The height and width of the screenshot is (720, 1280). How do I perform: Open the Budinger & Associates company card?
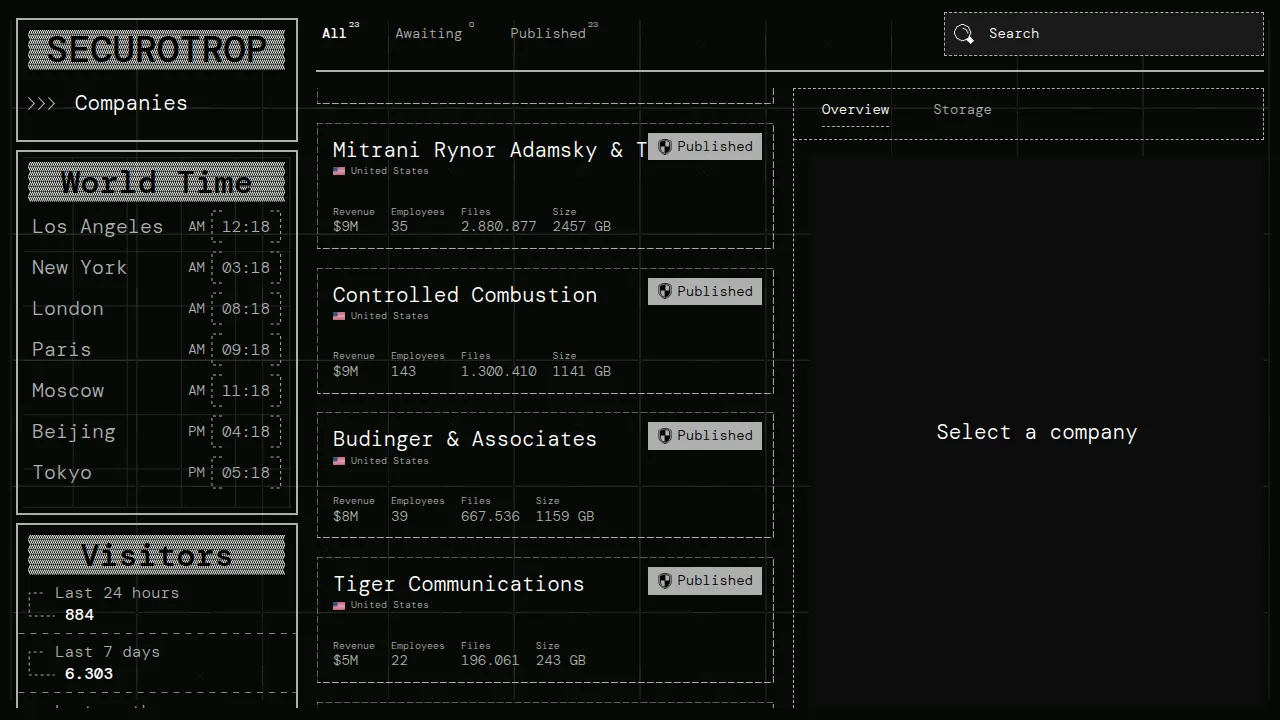click(464, 439)
